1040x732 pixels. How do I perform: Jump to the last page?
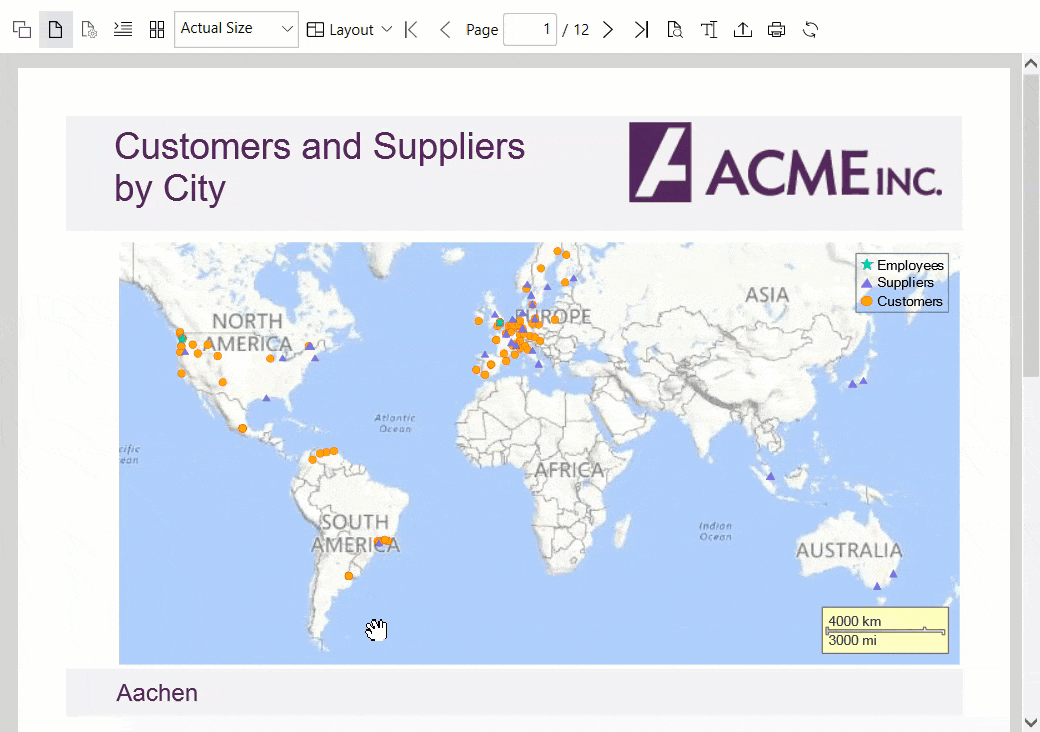click(x=641, y=30)
